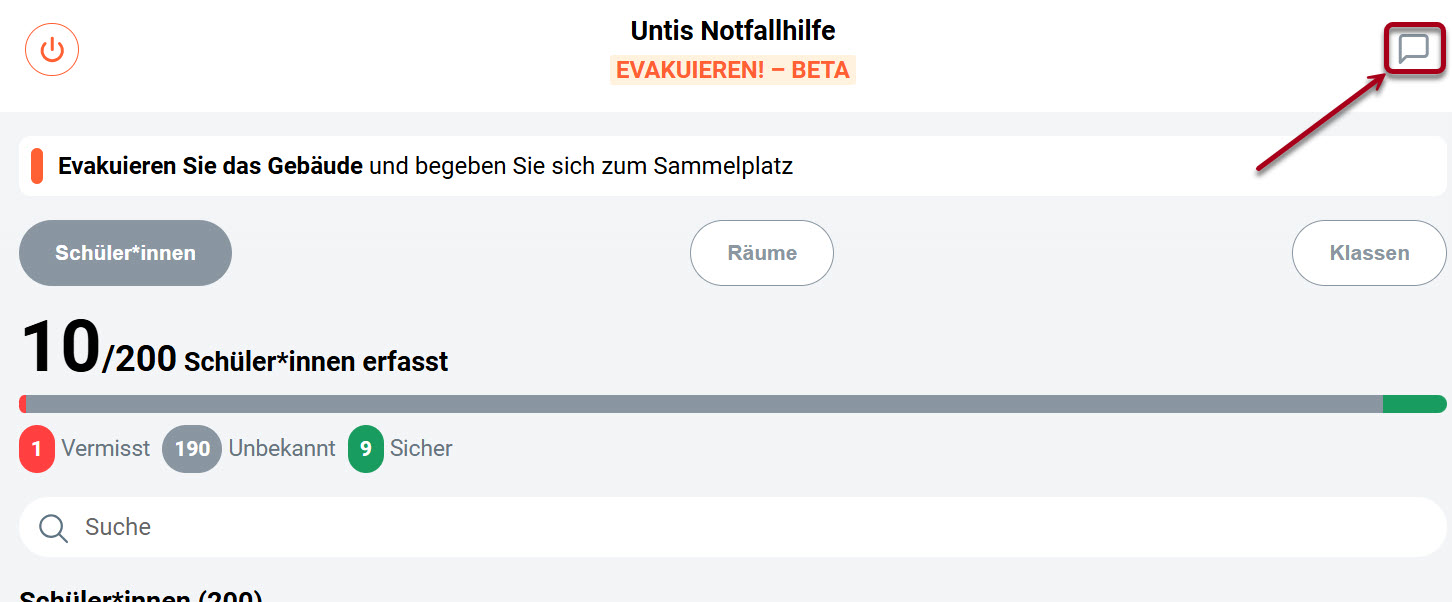This screenshot has height=602, width=1452.
Task: Click the red Vermisst counter badge
Action: coord(37,449)
